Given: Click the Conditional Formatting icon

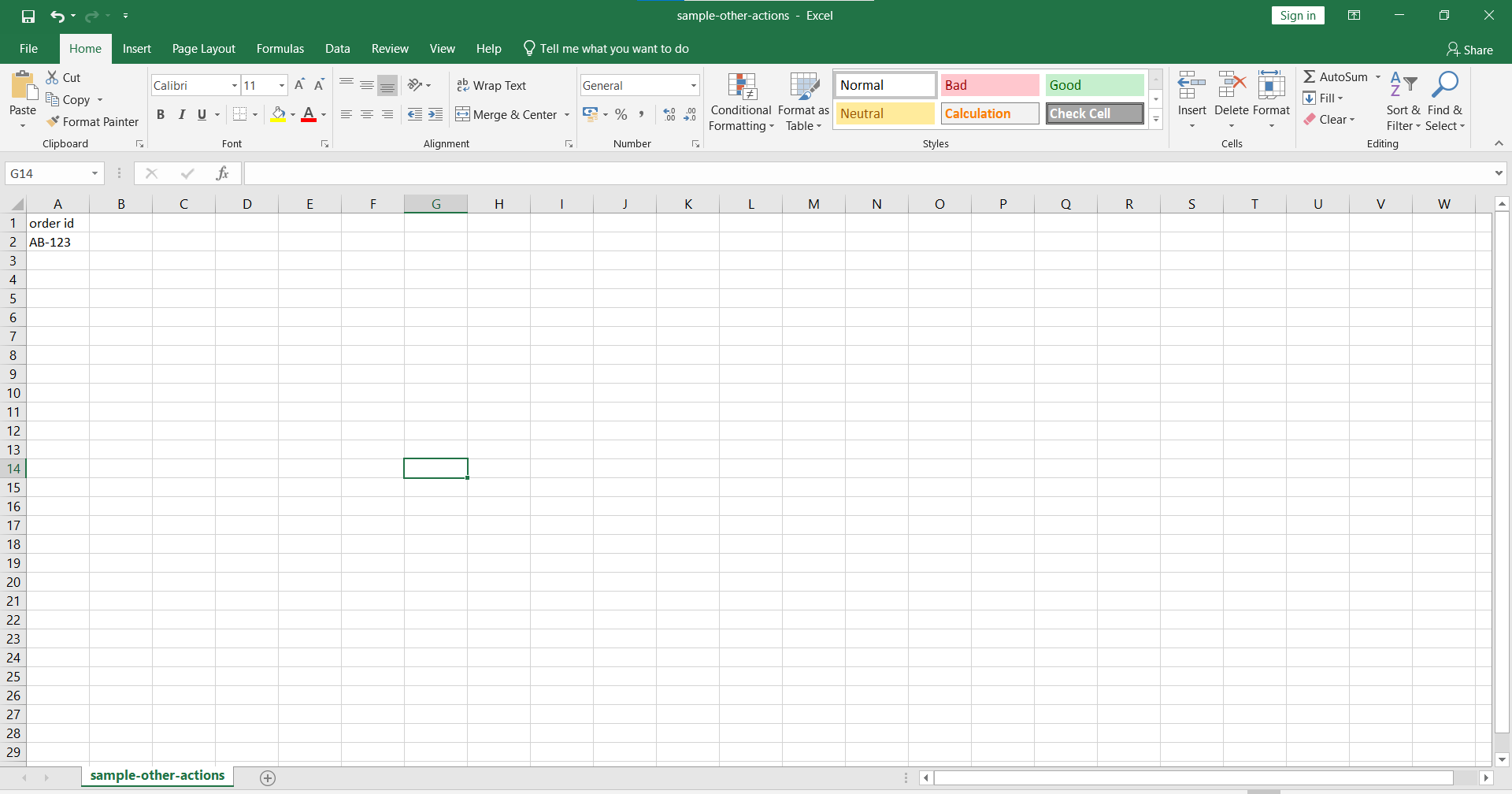Looking at the screenshot, I should 741,88.
